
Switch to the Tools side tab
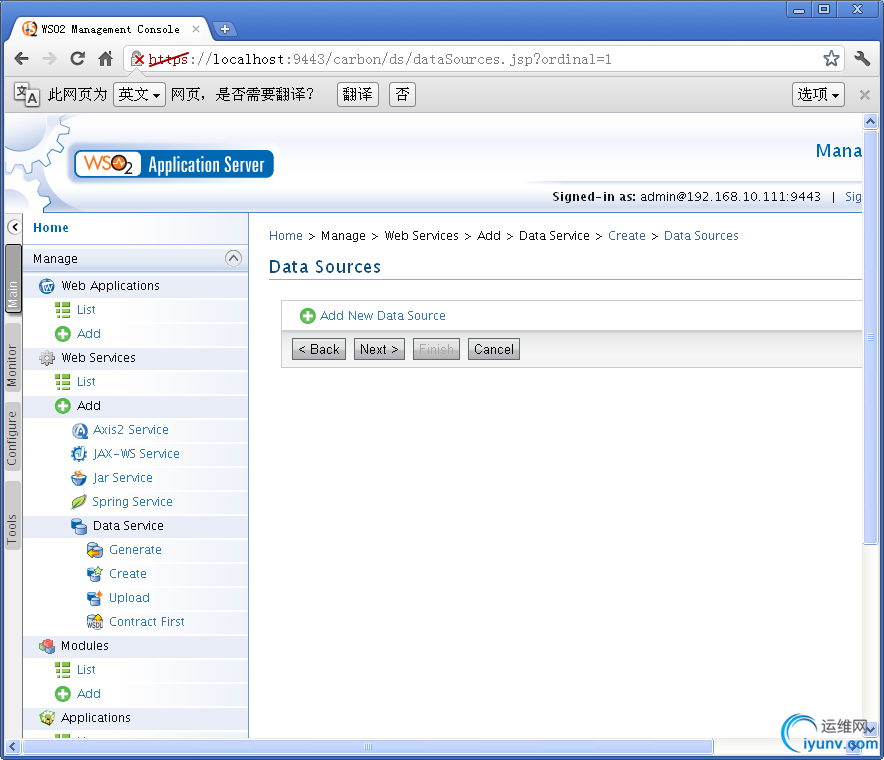click(13, 517)
